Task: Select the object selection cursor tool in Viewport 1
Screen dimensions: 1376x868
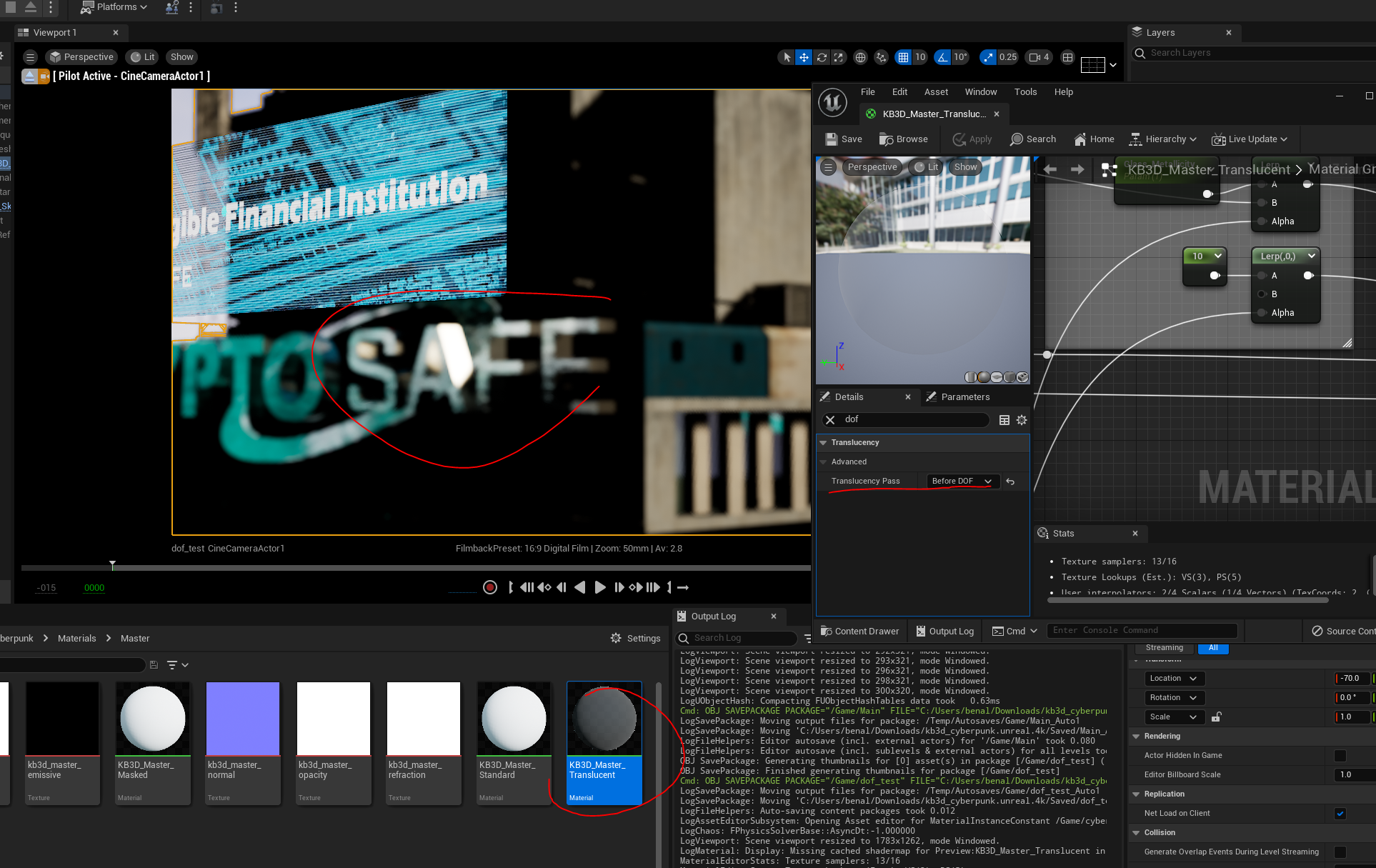Action: (x=787, y=57)
